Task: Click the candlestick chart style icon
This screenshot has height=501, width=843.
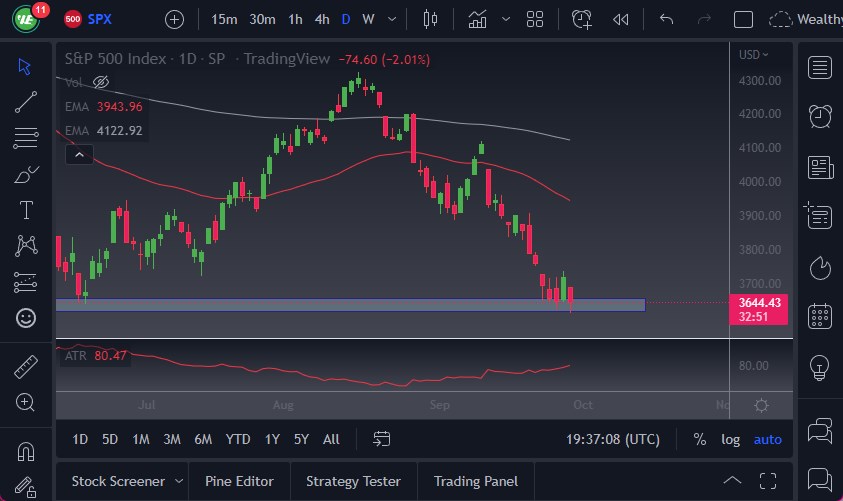Action: tap(431, 19)
